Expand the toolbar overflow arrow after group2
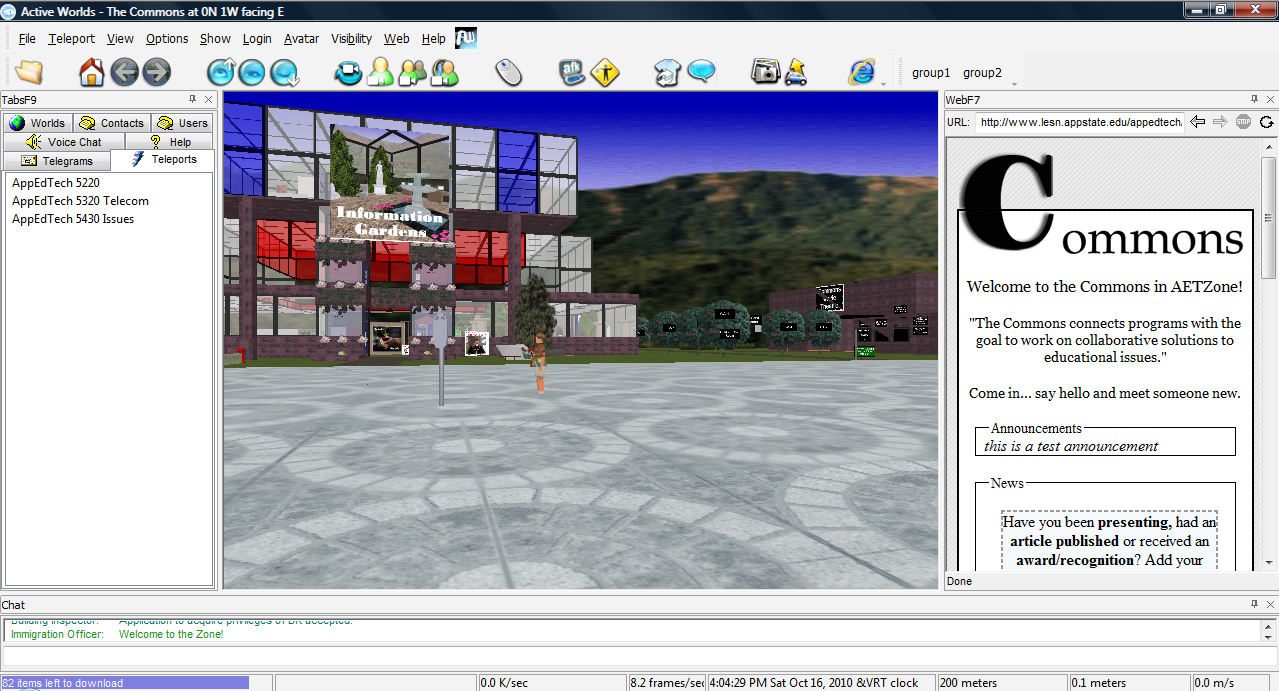1279x691 pixels. coord(1015,84)
